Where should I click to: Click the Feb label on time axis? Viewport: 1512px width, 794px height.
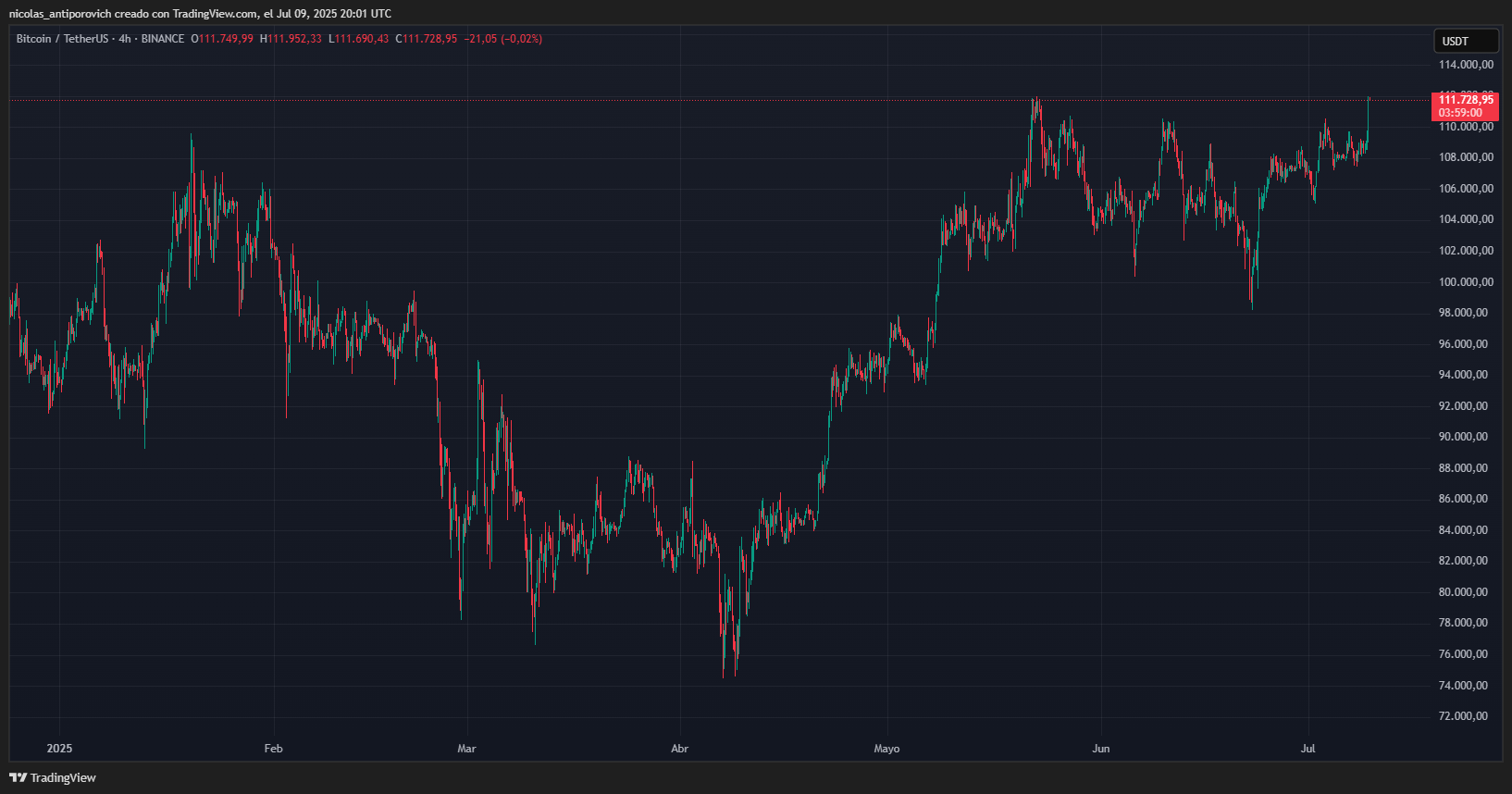coord(273,749)
